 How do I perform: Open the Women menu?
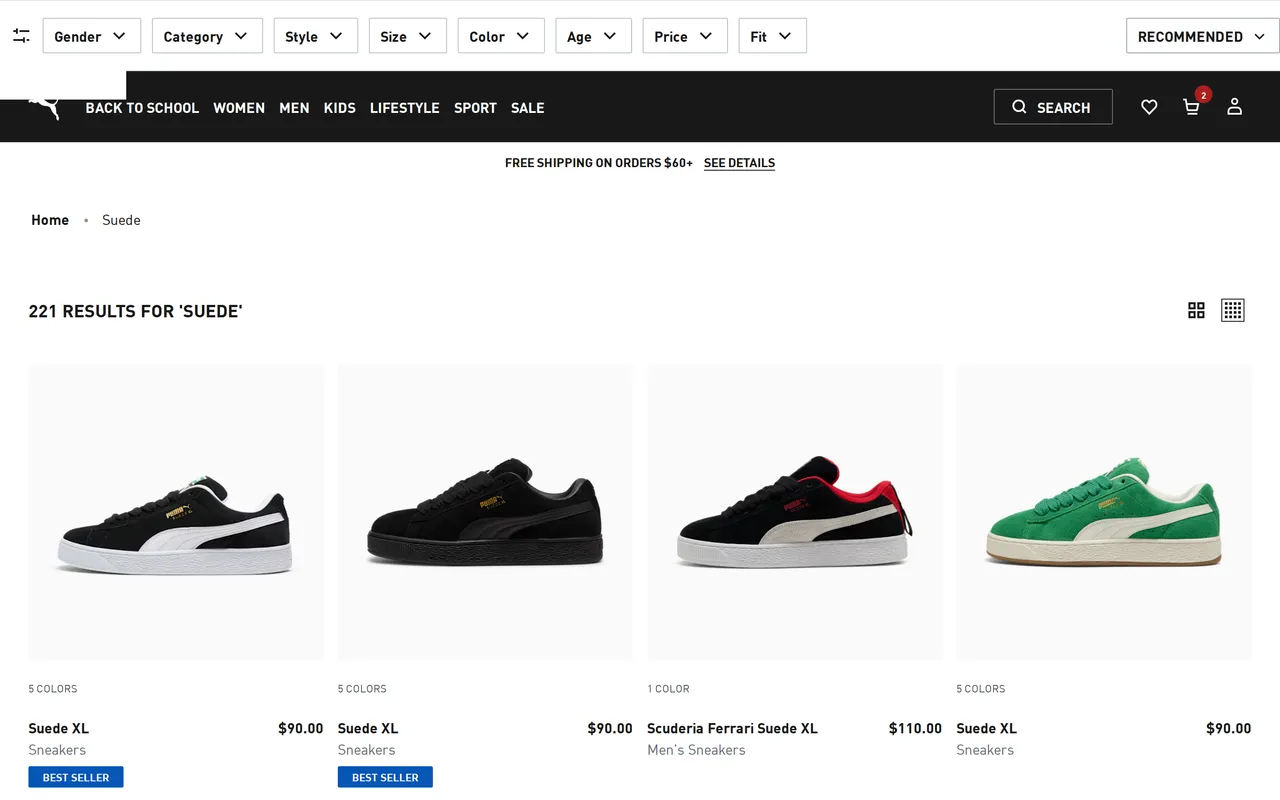click(x=239, y=107)
